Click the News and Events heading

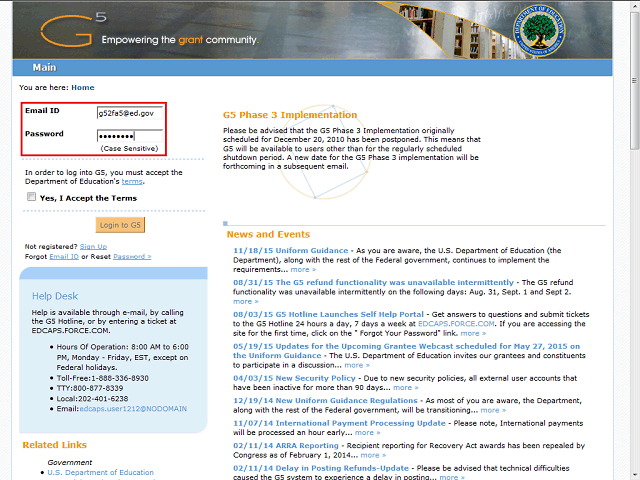[268, 234]
